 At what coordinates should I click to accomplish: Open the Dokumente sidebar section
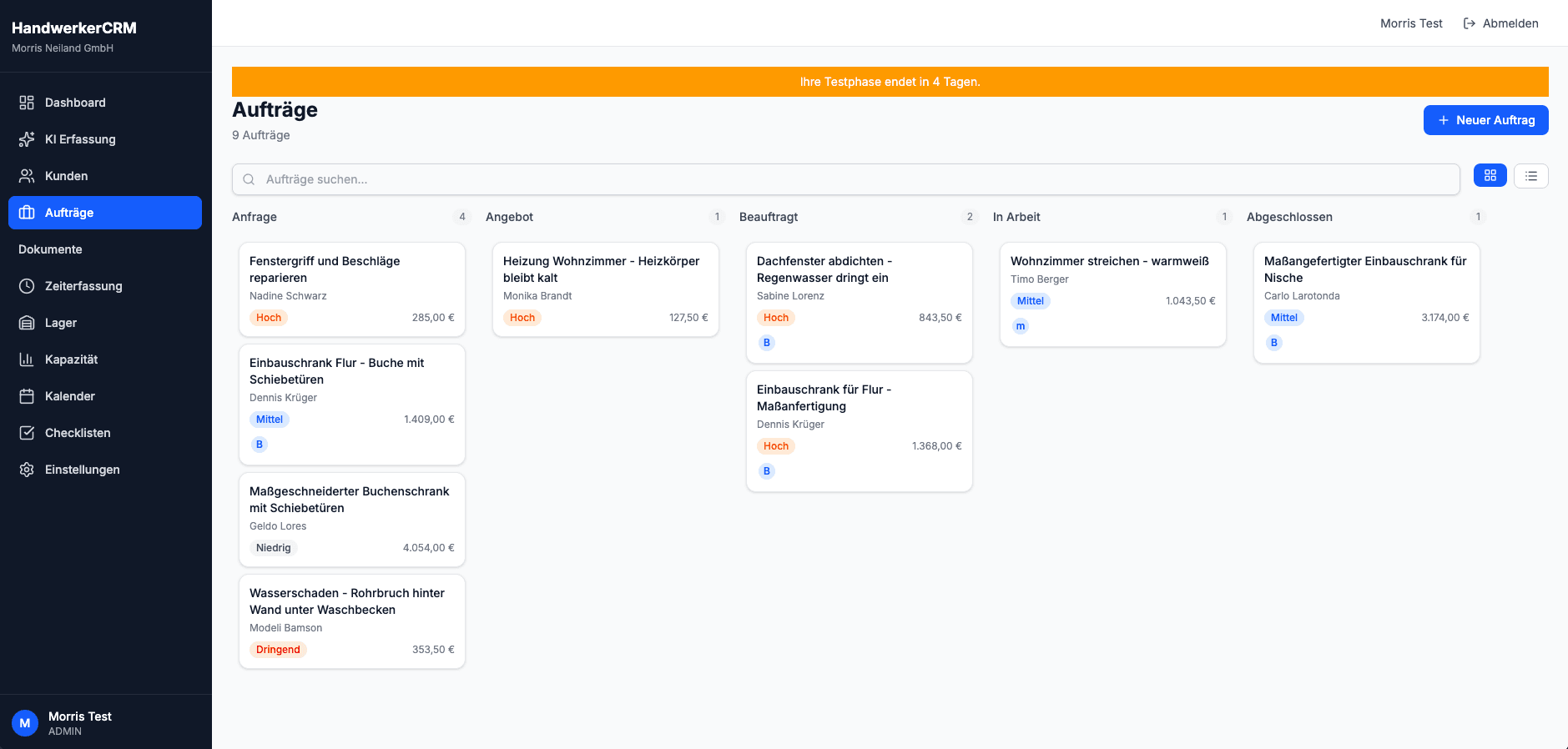(50, 249)
